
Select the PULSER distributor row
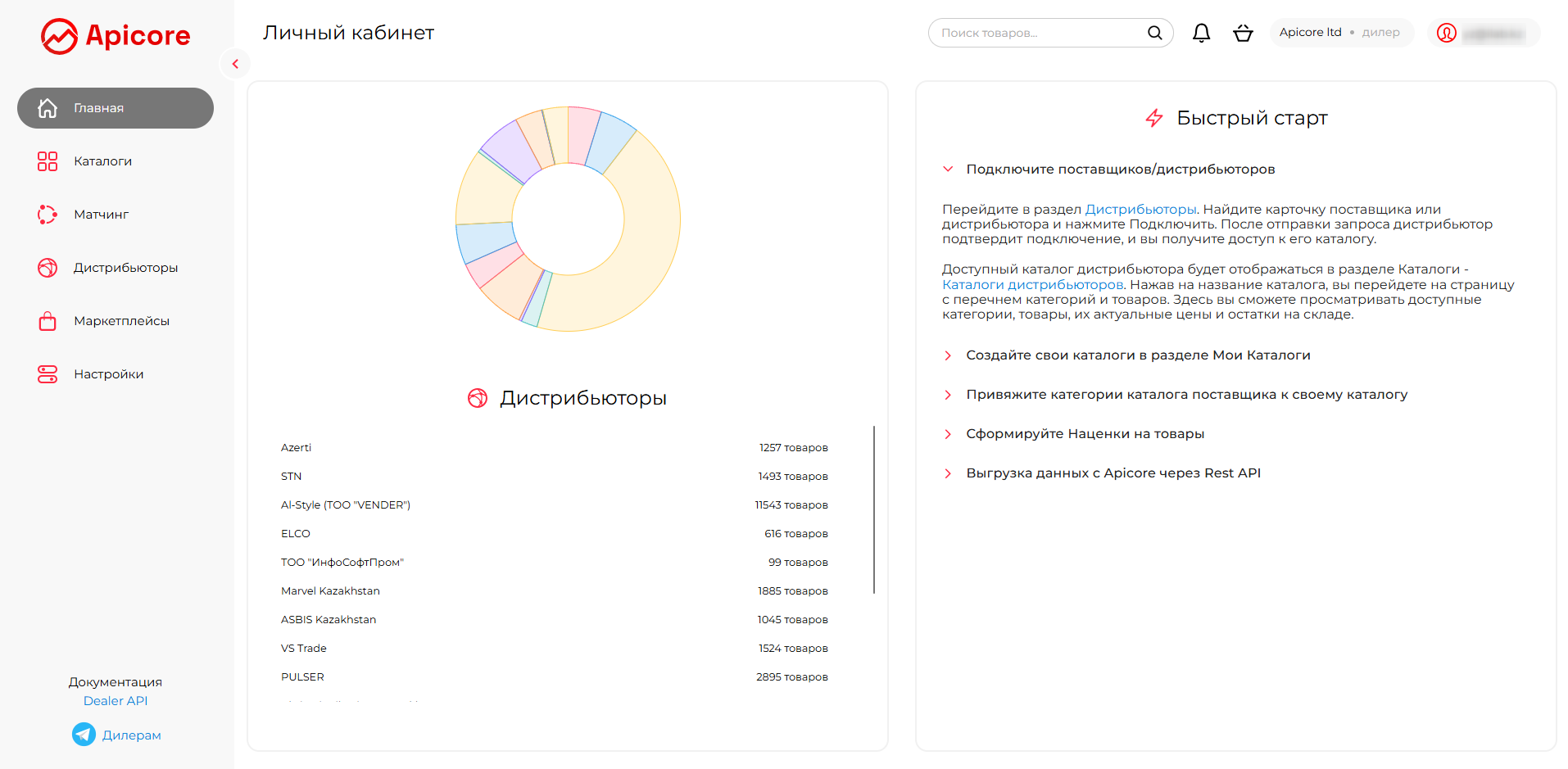555,677
